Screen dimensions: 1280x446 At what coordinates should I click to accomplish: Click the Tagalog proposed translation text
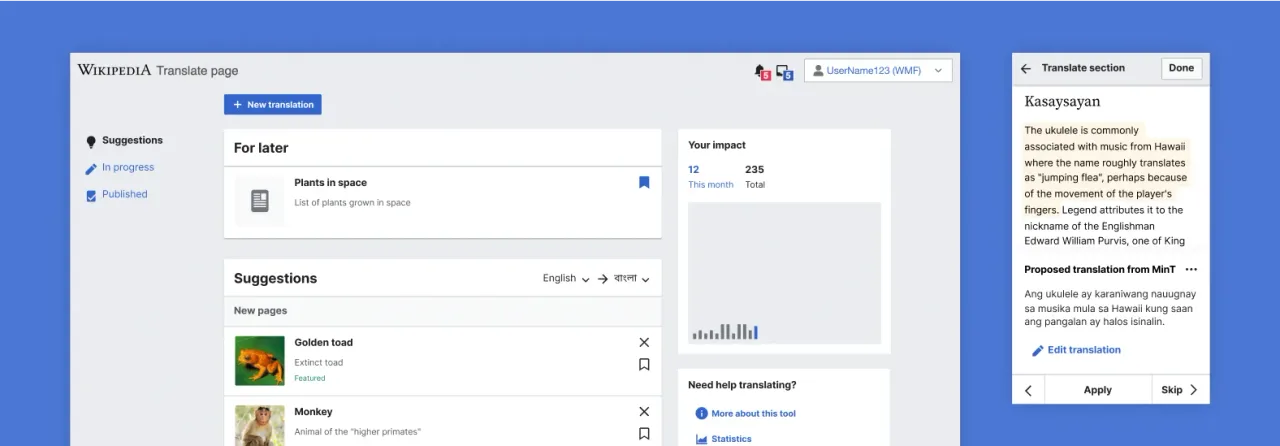(1110, 308)
